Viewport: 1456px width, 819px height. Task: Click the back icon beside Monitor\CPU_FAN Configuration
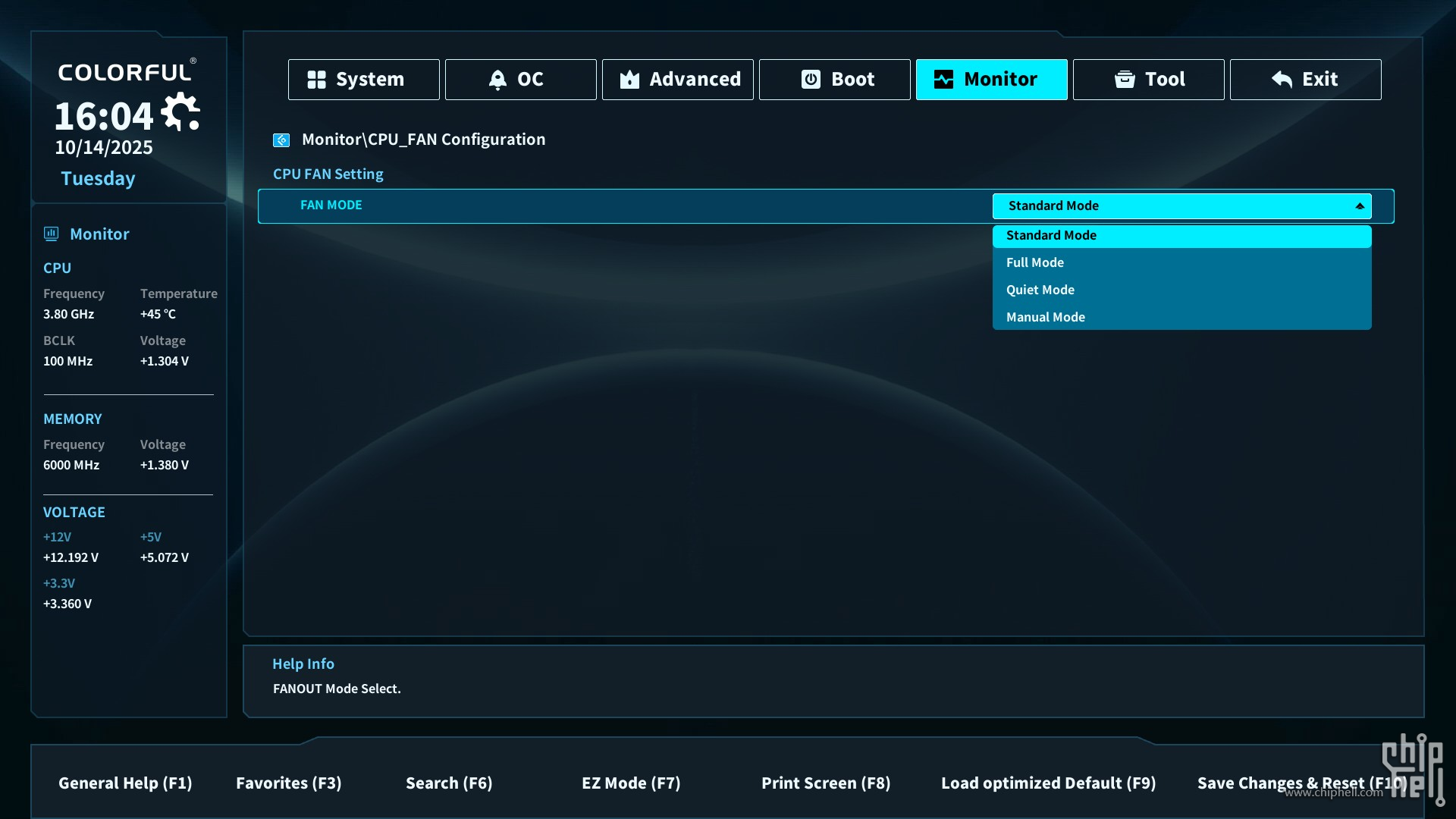pos(281,140)
